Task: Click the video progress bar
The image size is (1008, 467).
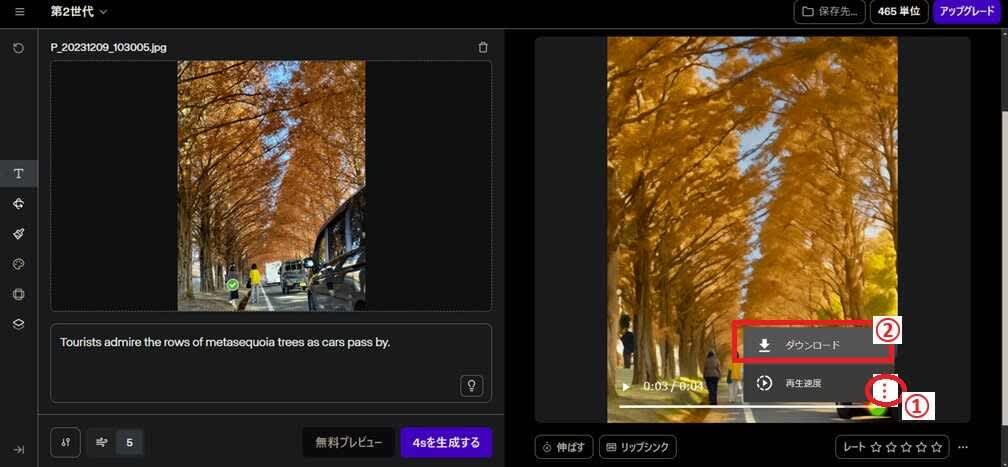Action: [740, 406]
